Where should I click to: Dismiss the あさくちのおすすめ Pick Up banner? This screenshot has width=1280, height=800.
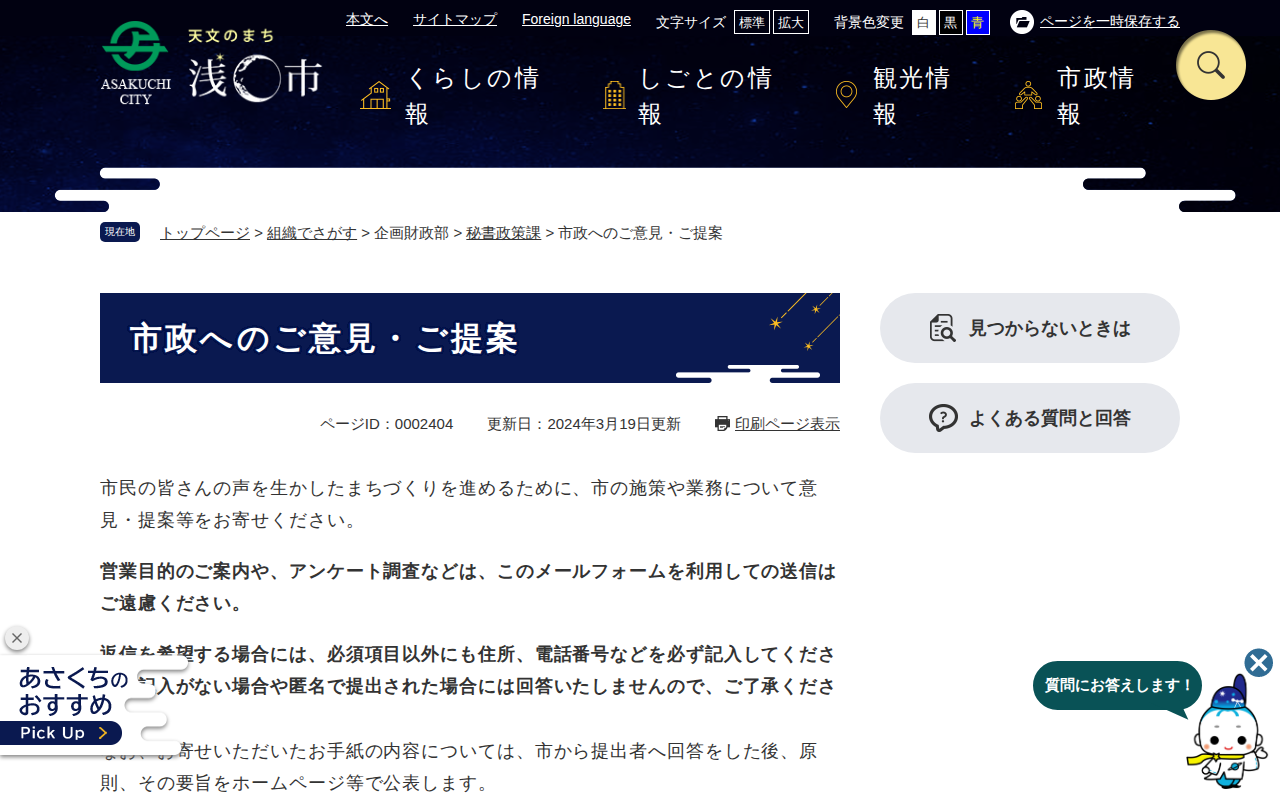(x=16, y=638)
